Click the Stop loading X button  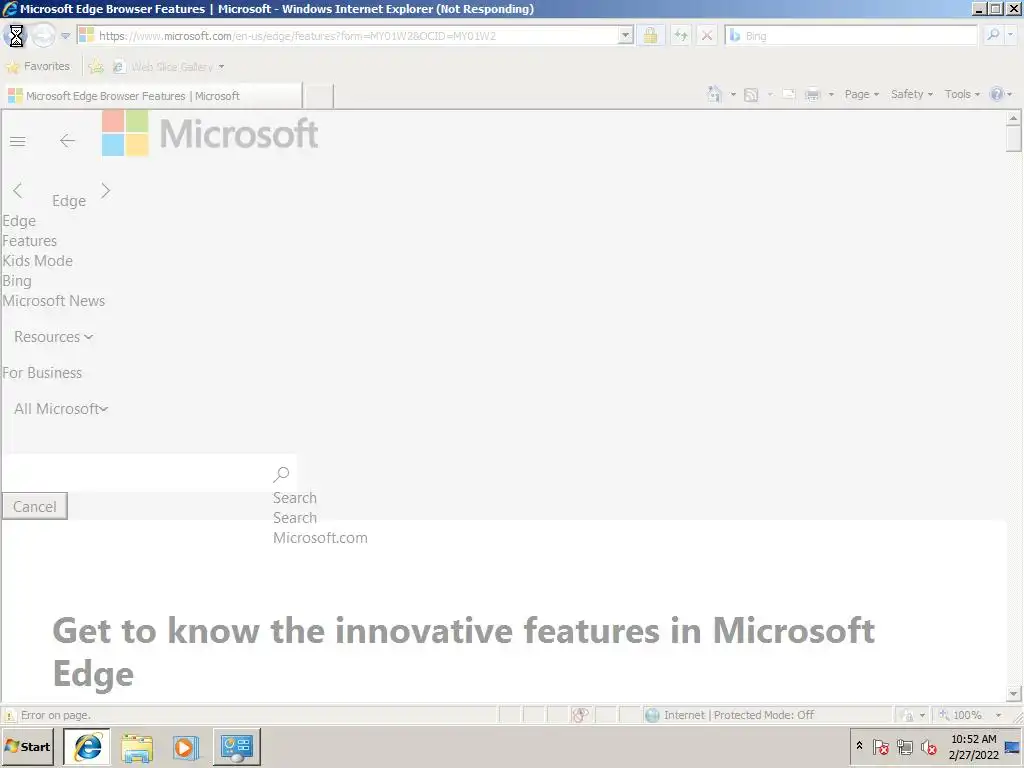click(x=707, y=35)
